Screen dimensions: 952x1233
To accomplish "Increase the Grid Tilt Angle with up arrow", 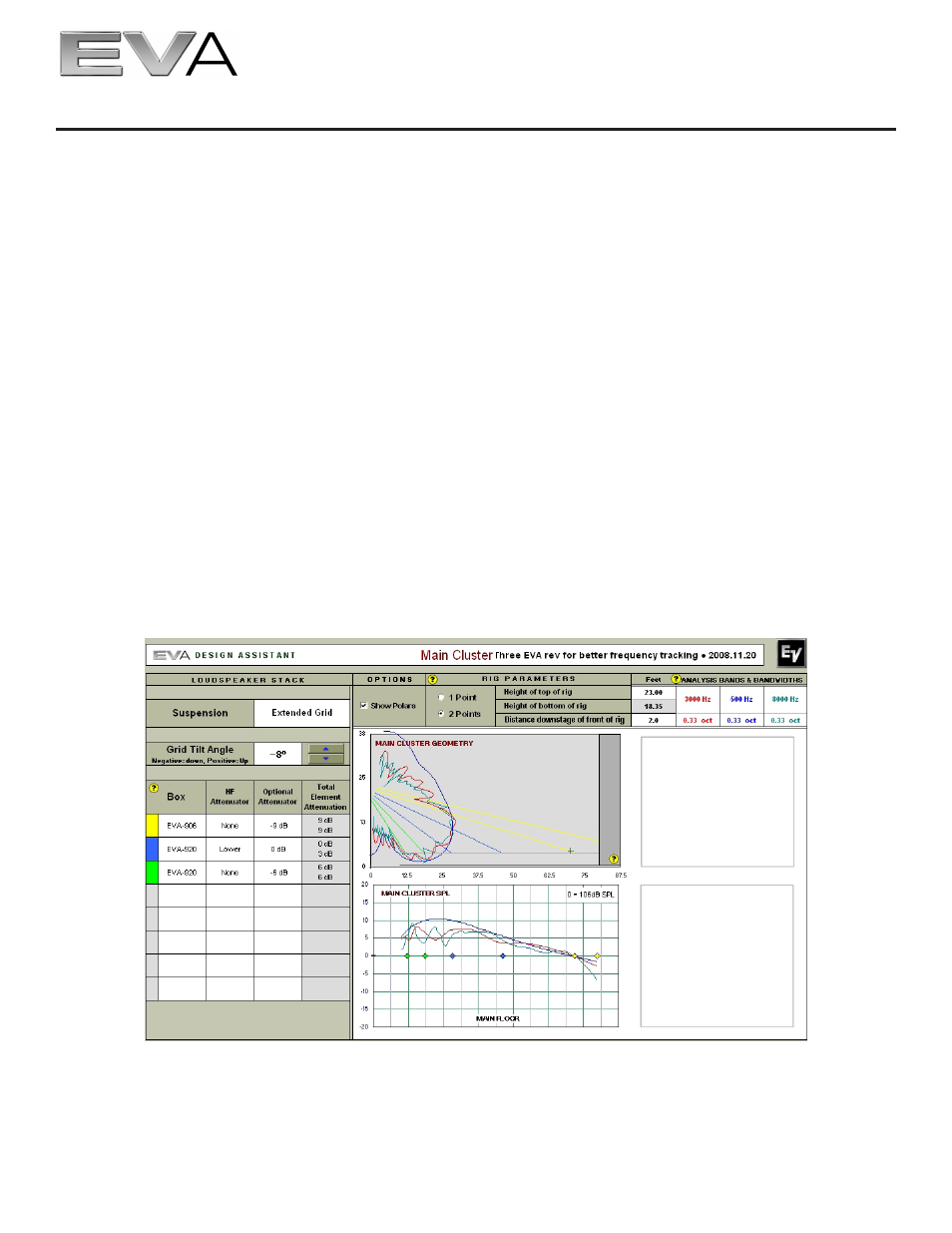I will pyautogui.click(x=325, y=749).
